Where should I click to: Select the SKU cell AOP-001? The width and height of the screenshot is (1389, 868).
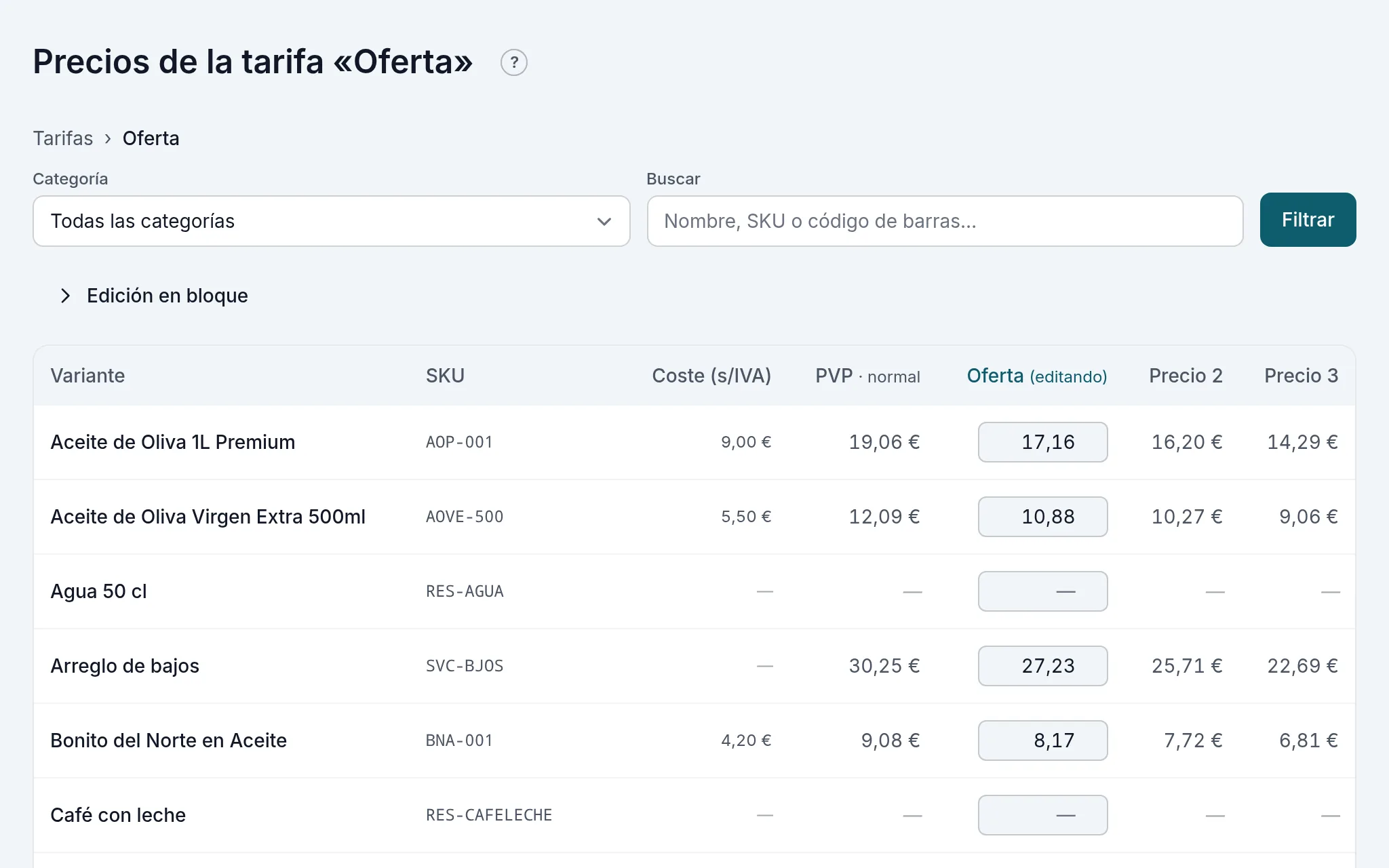[459, 442]
